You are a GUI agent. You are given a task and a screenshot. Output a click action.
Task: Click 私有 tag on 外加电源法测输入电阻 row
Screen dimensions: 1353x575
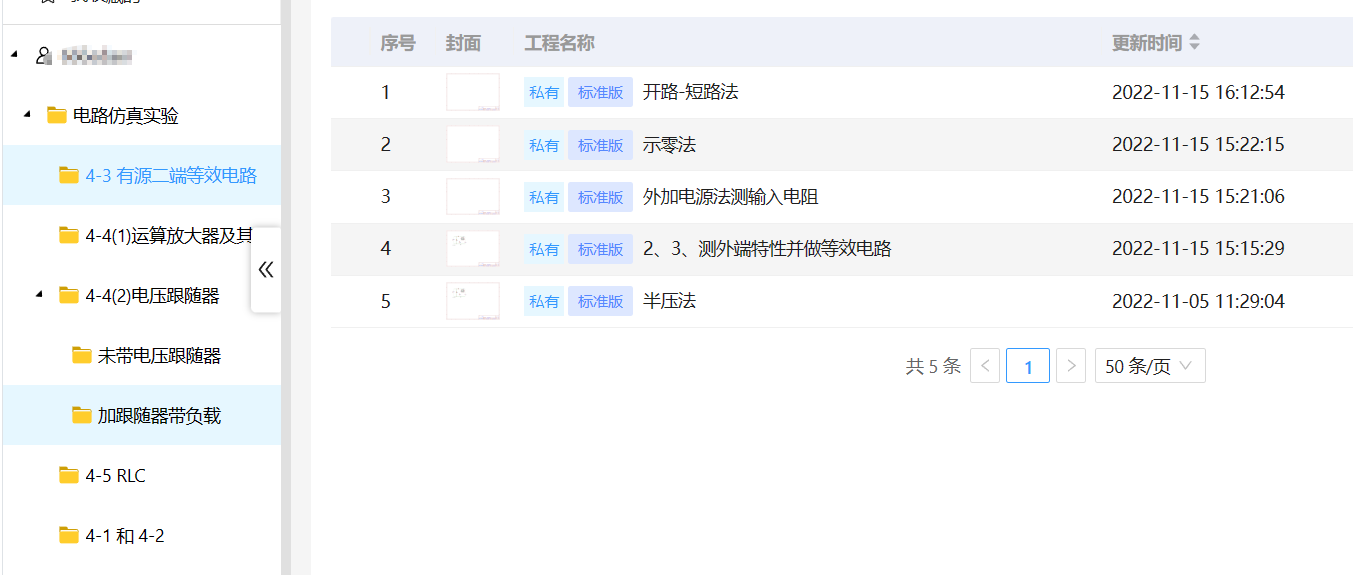(544, 197)
